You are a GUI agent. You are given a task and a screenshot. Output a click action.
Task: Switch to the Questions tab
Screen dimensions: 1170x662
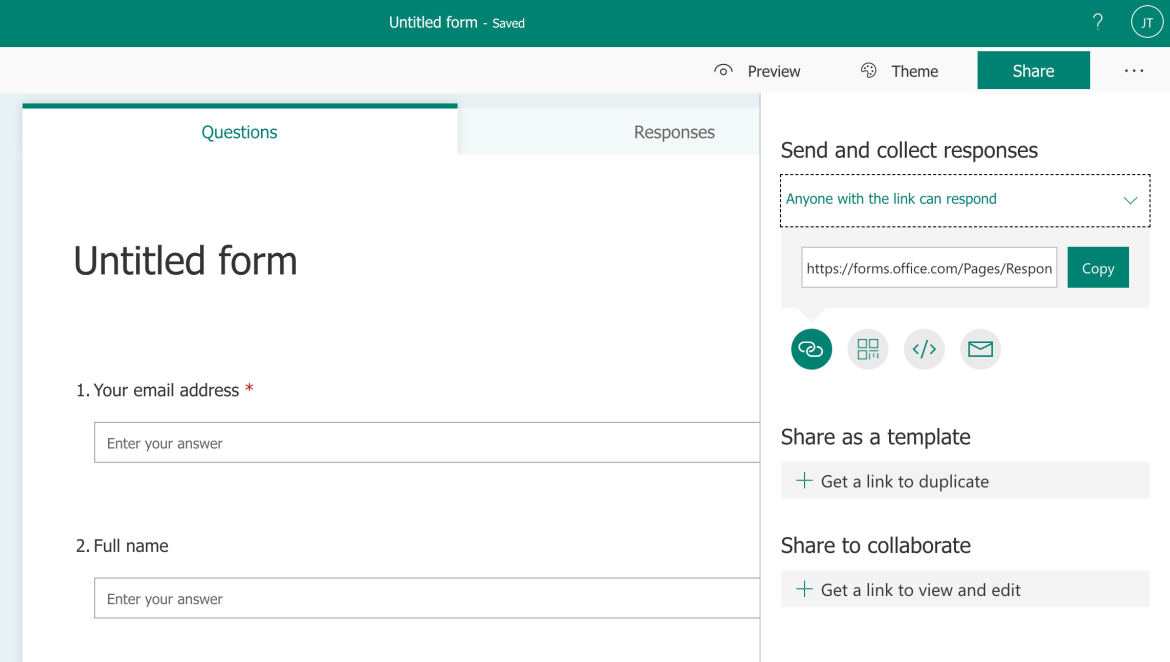point(239,132)
